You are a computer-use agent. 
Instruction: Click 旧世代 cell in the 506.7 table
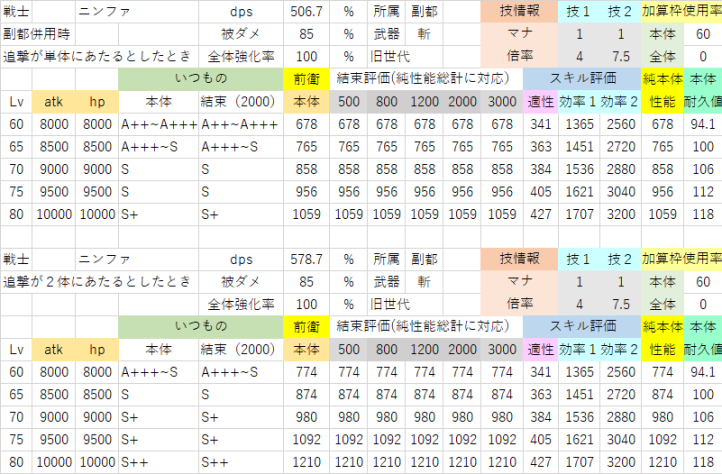coord(390,57)
